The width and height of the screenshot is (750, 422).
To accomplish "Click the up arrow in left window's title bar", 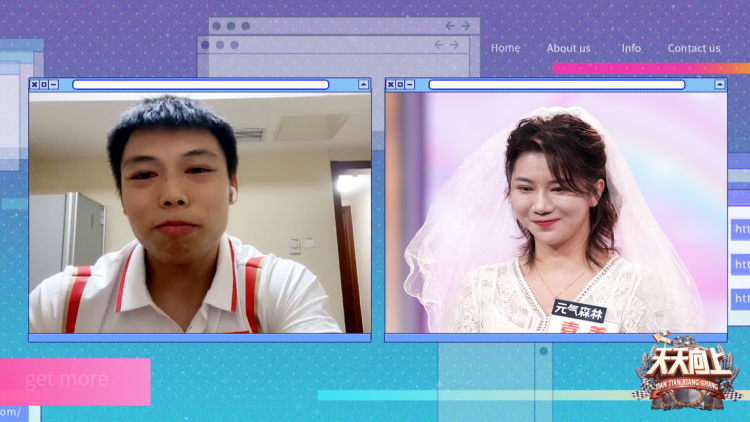I will [363, 85].
